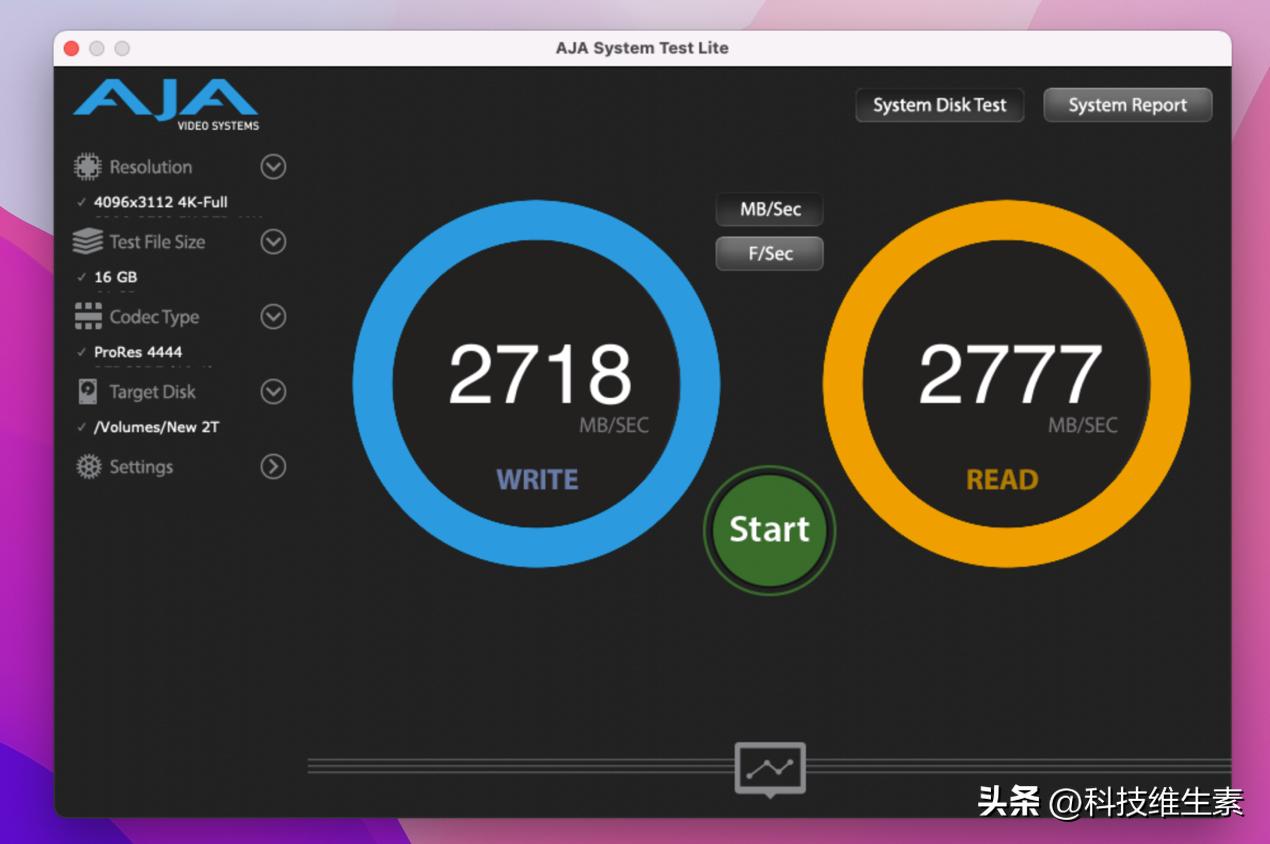Open the System Report tab
1270x844 pixels.
pos(1127,104)
